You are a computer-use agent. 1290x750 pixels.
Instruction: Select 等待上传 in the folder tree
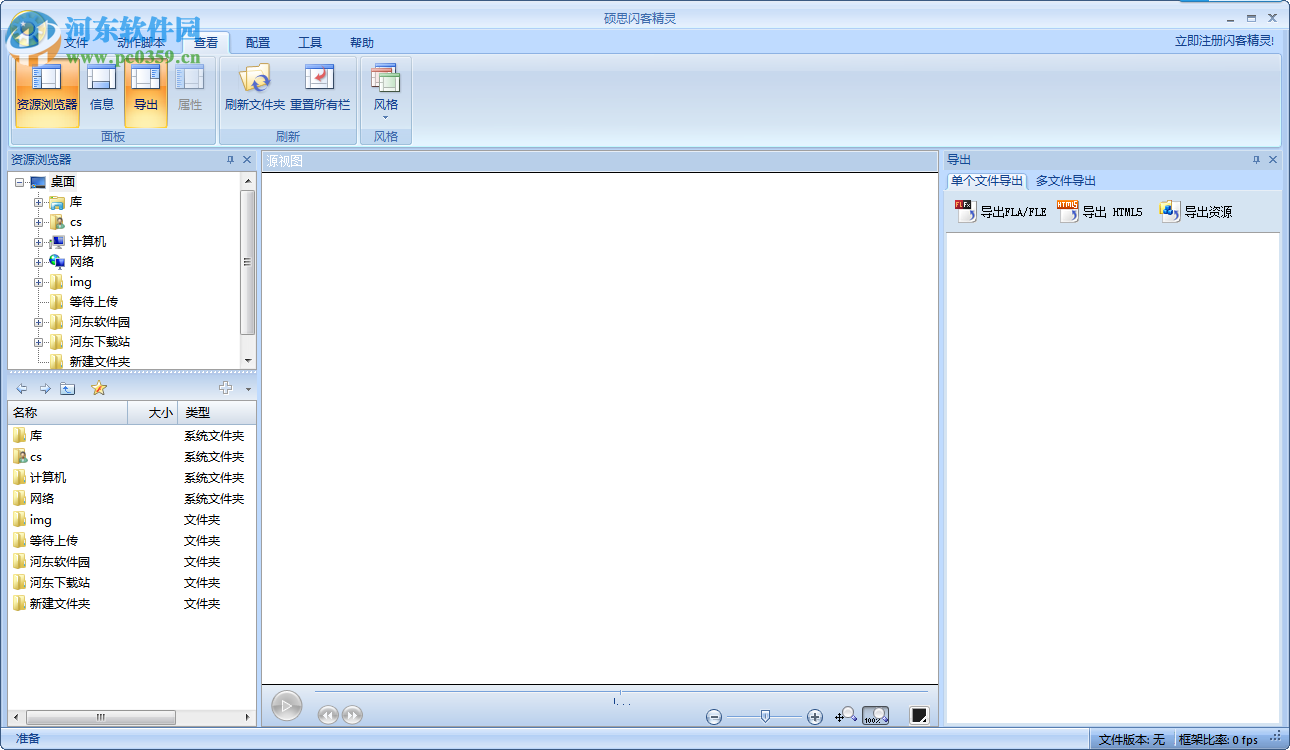click(x=94, y=302)
